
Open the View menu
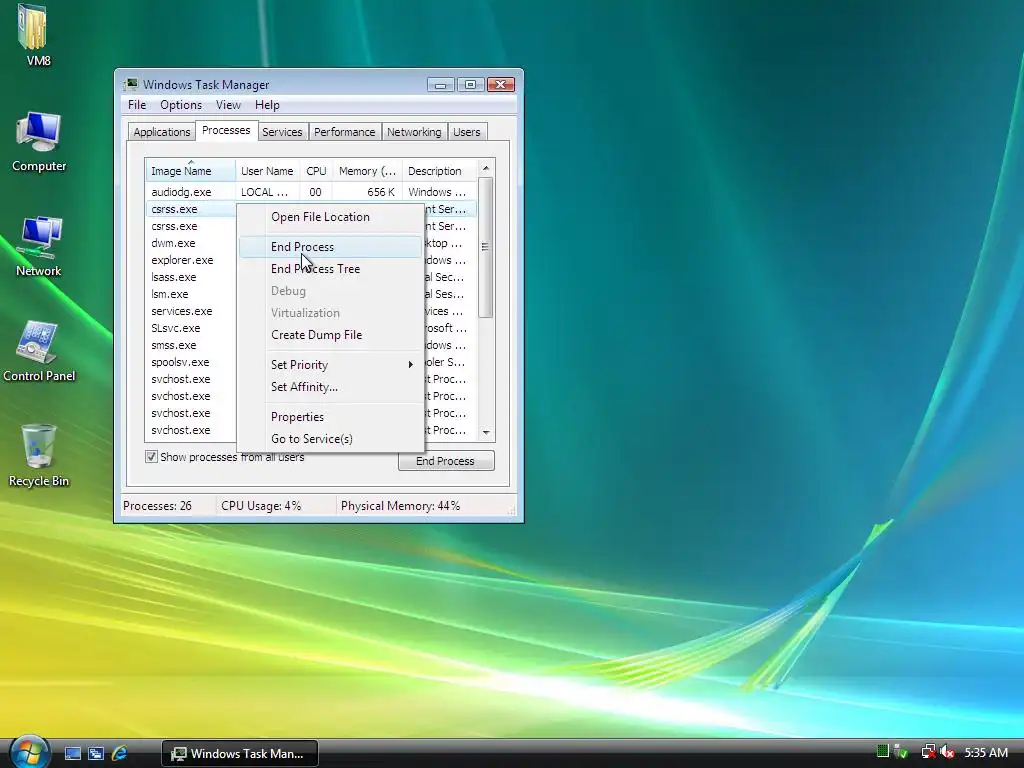(x=228, y=105)
